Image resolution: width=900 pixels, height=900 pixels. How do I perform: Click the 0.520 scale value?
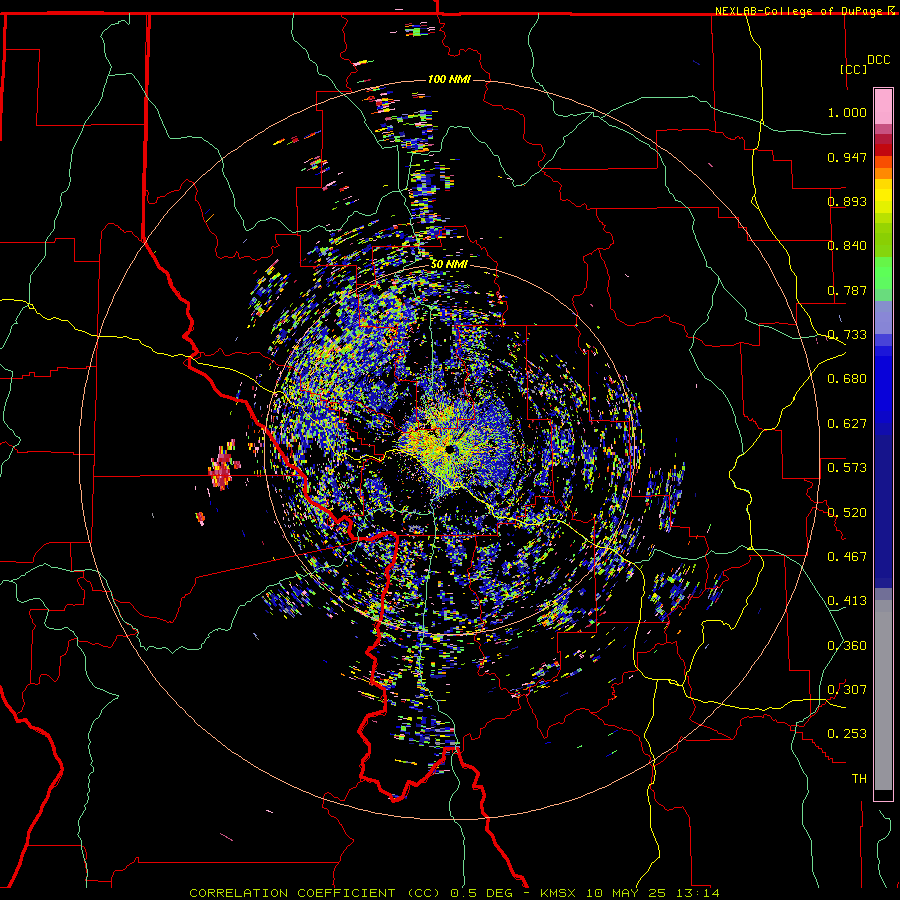tap(847, 513)
